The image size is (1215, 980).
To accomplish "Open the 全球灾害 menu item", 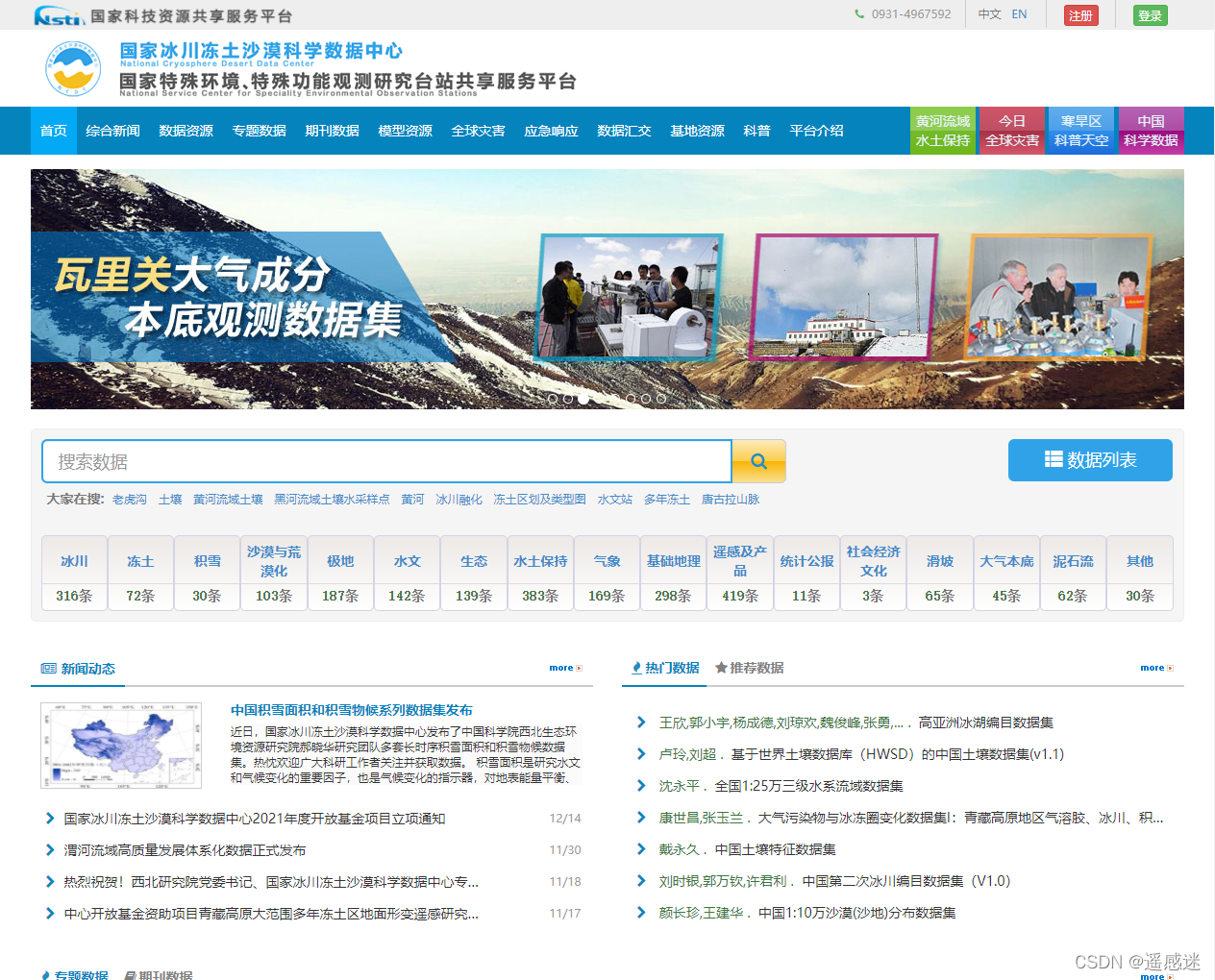I will (478, 131).
